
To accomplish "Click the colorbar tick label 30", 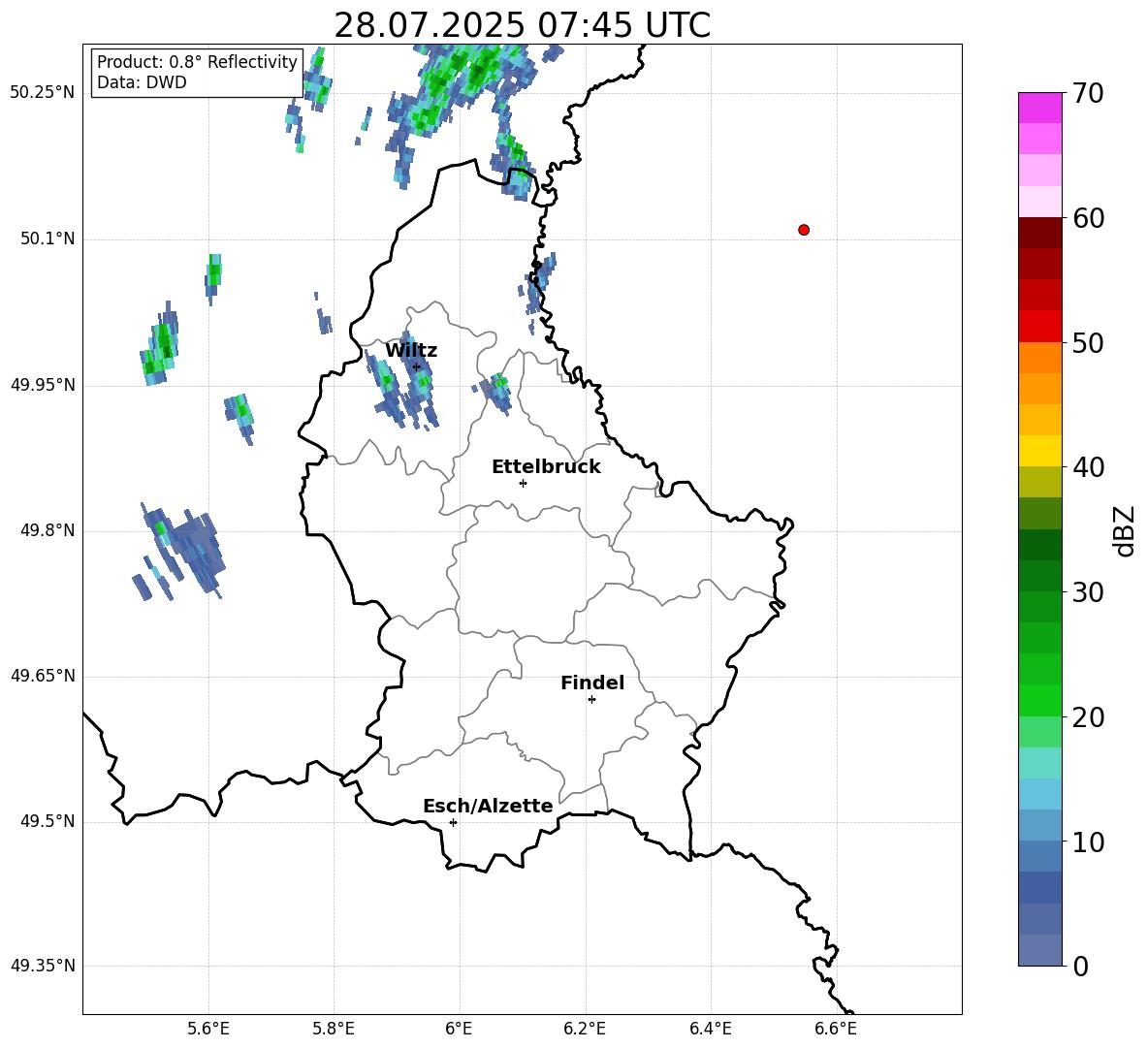I will click(x=1088, y=592).
